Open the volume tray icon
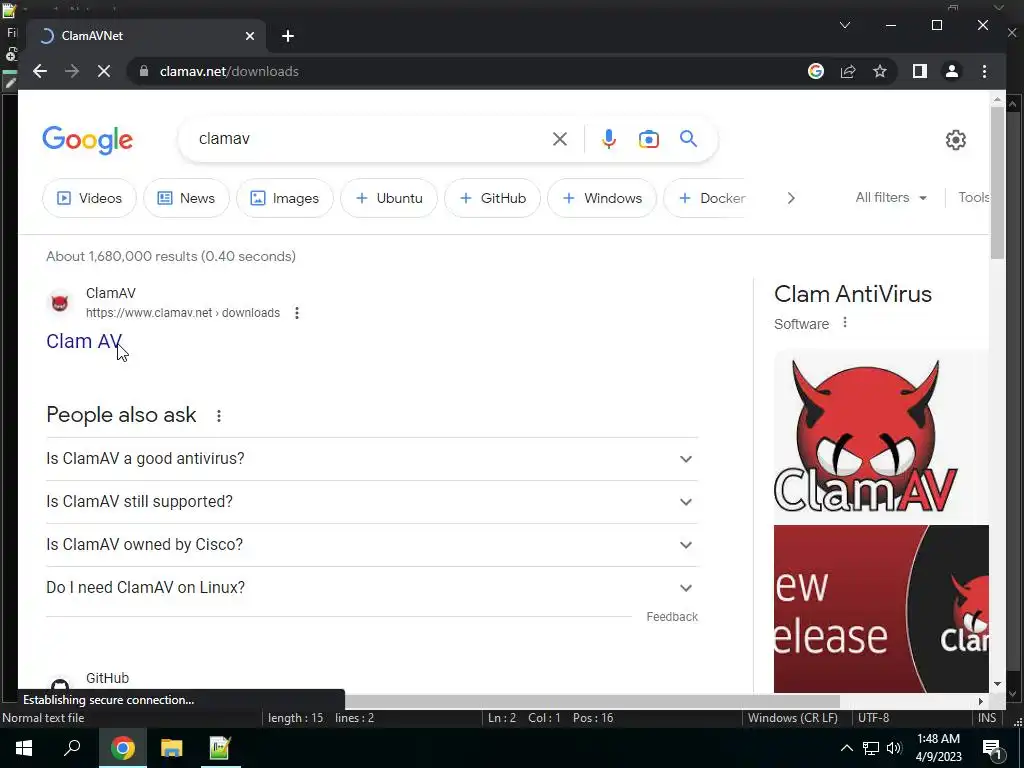The width and height of the screenshot is (1024, 768). pos(894,748)
